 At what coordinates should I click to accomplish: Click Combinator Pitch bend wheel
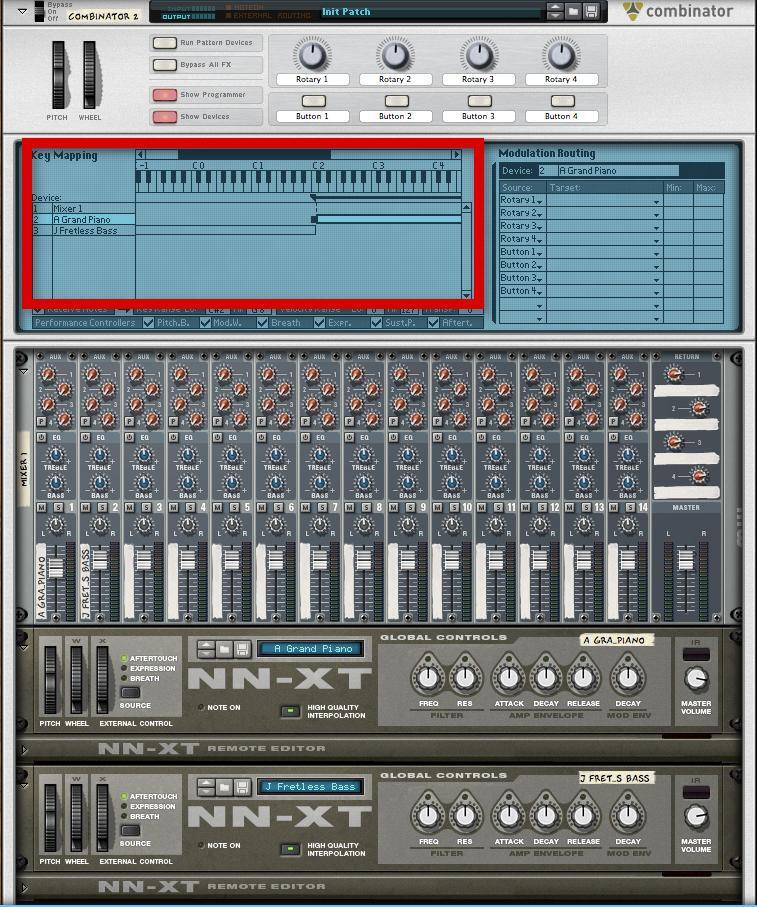58,75
